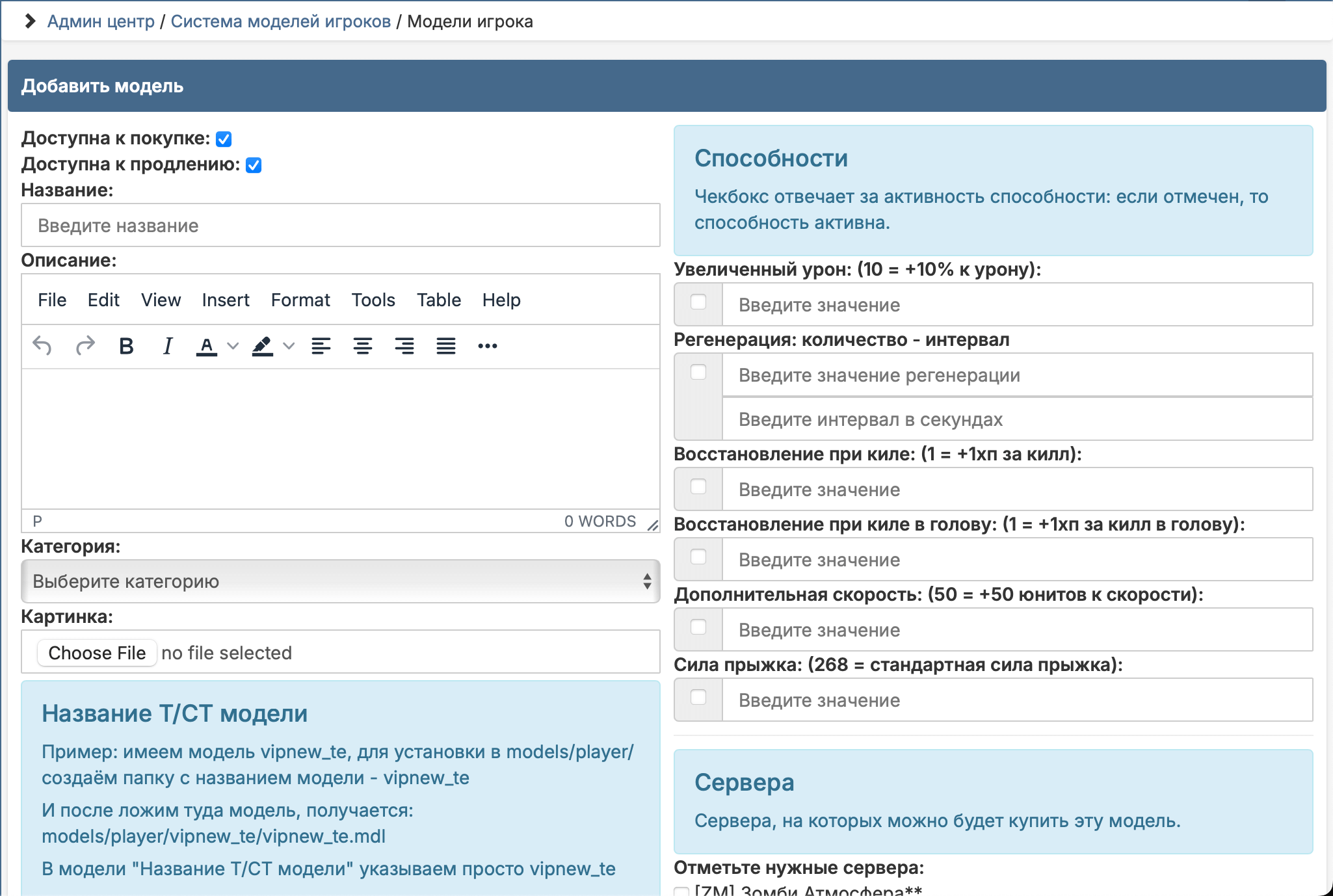Click the text color swatch icon

206,346
